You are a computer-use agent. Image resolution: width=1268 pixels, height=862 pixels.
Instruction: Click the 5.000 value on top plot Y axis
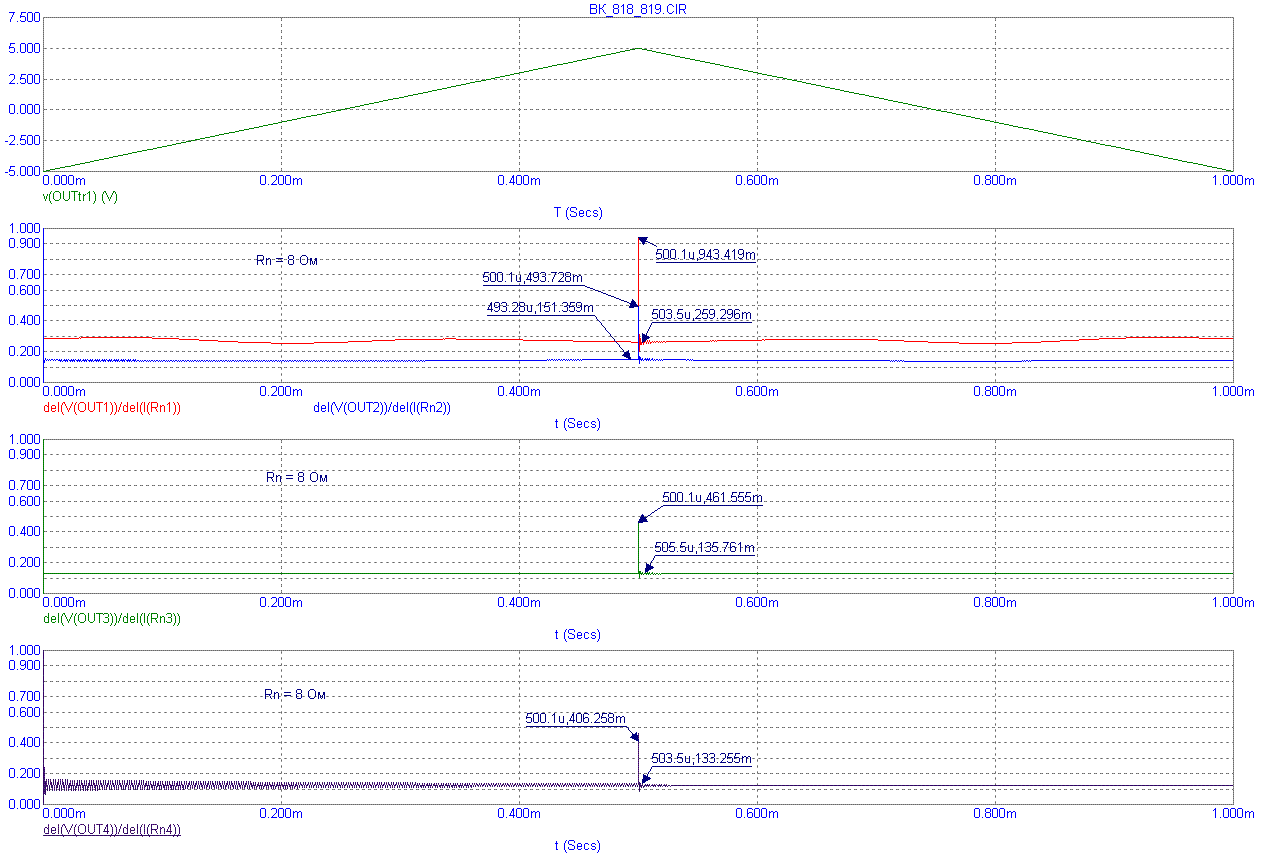click(x=26, y=48)
